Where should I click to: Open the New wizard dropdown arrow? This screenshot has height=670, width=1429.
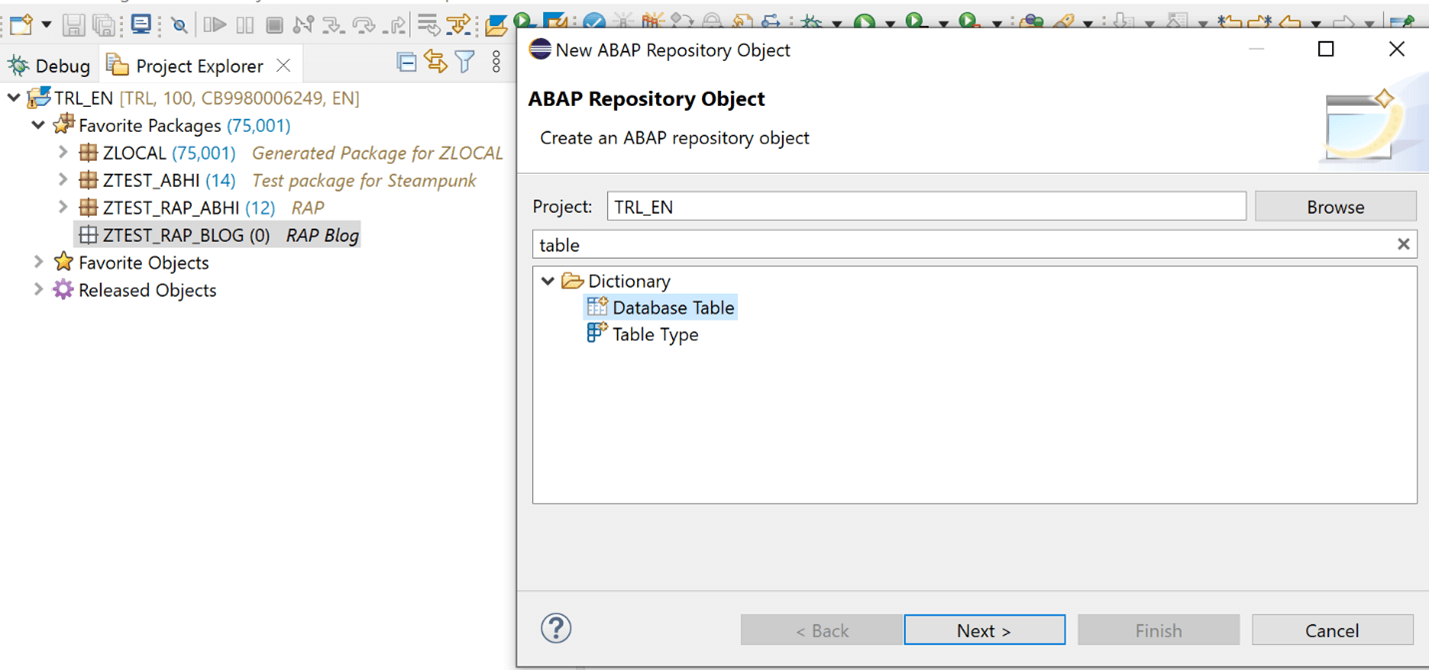click(x=46, y=24)
